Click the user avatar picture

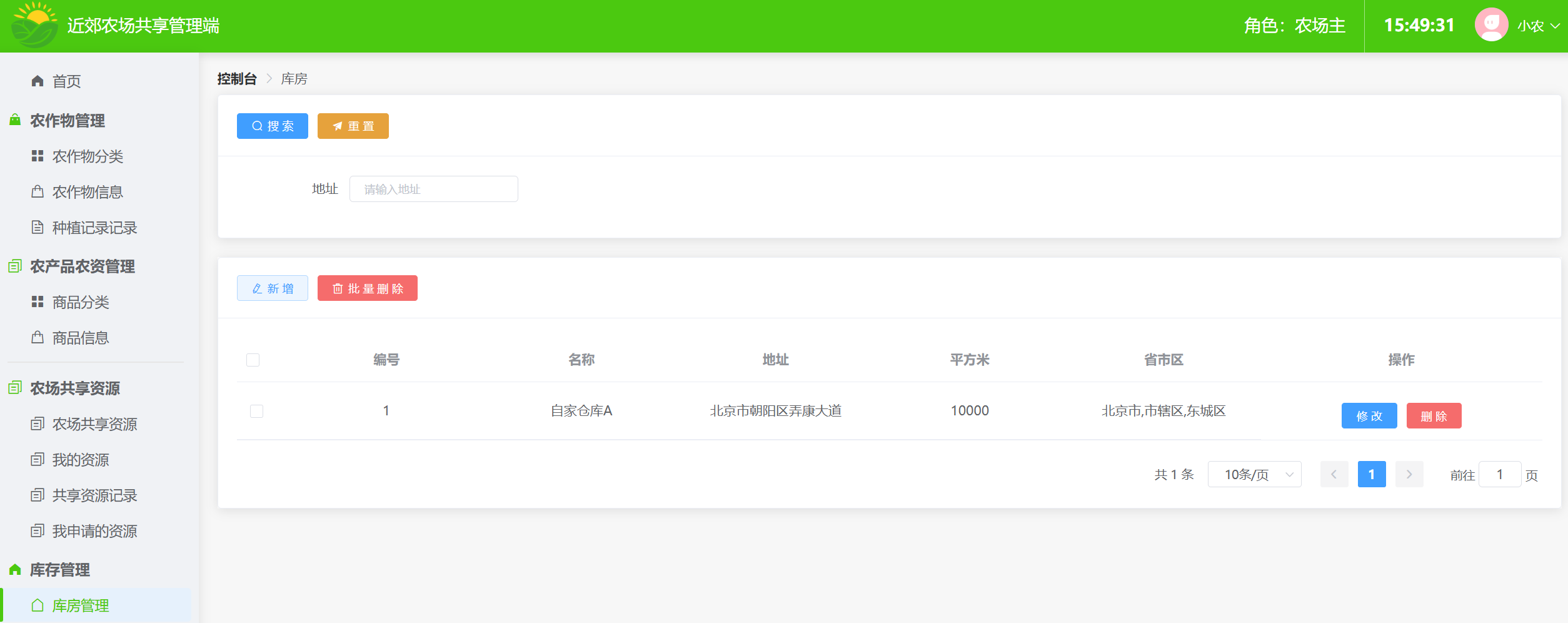[x=1491, y=25]
